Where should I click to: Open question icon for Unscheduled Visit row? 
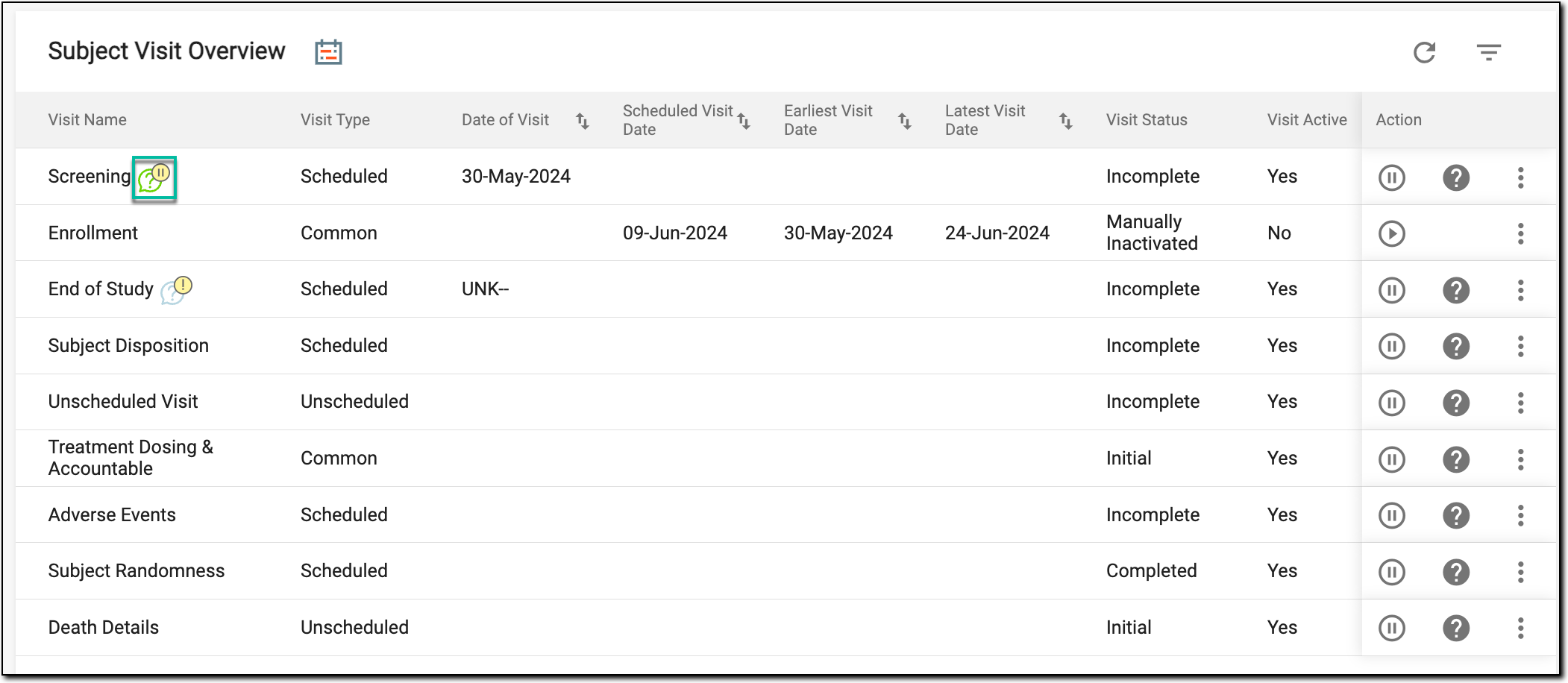tap(1456, 403)
